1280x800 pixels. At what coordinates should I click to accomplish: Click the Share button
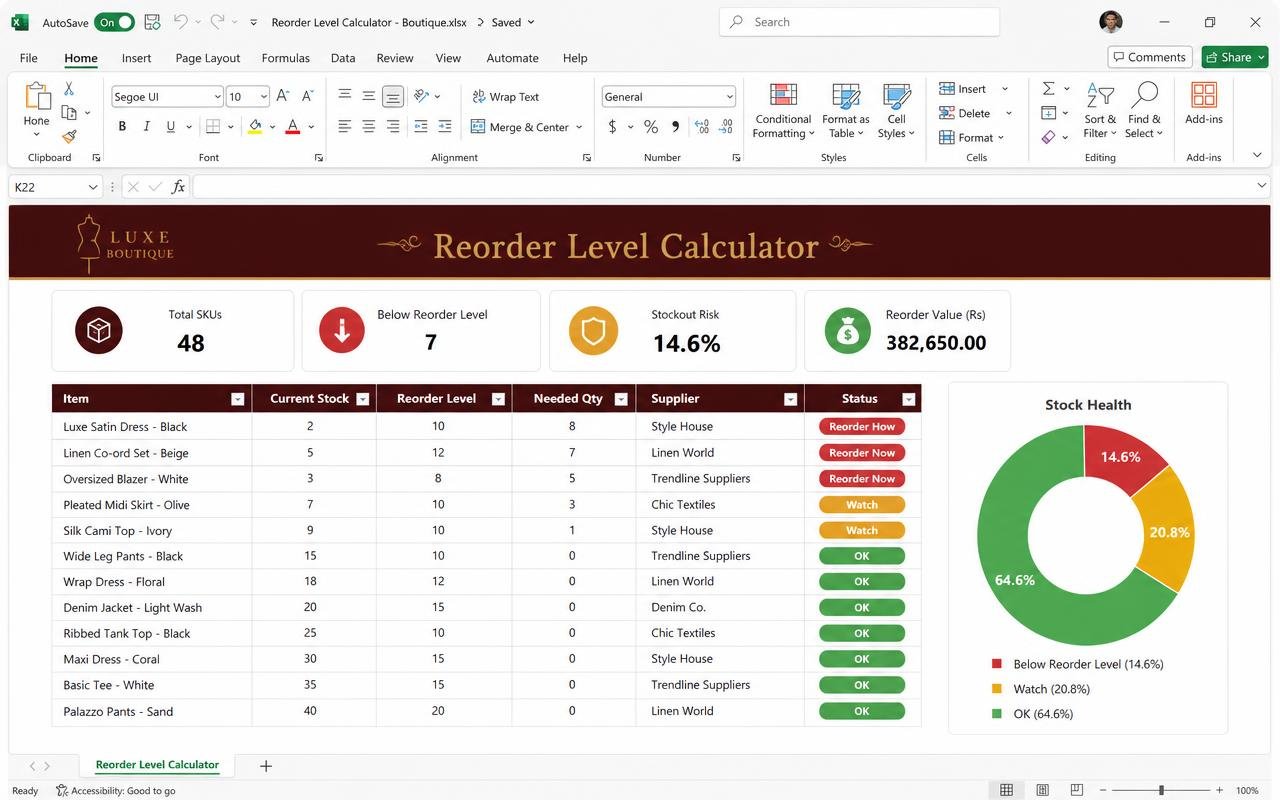pos(1235,57)
